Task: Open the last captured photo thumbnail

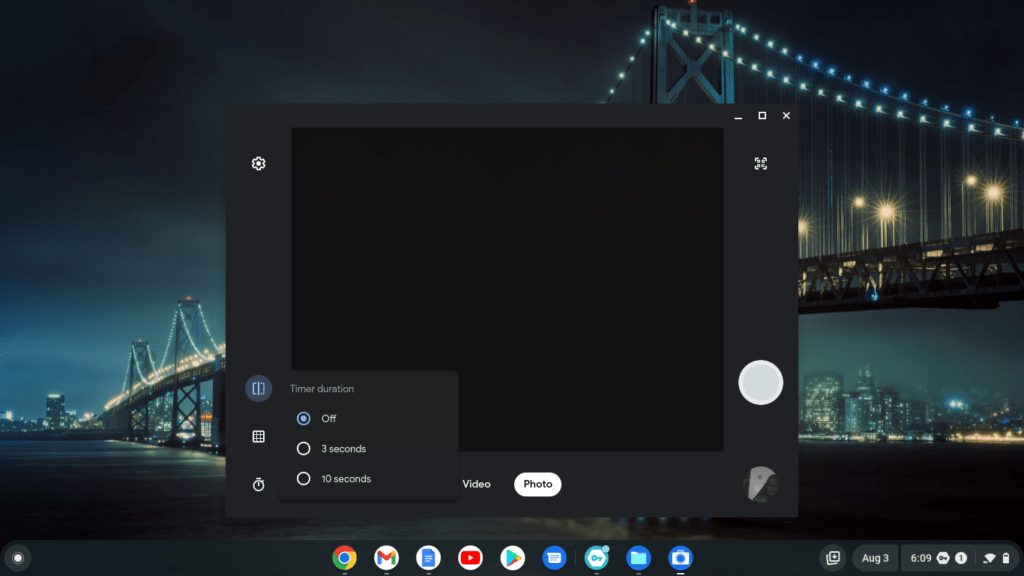Action: point(760,484)
